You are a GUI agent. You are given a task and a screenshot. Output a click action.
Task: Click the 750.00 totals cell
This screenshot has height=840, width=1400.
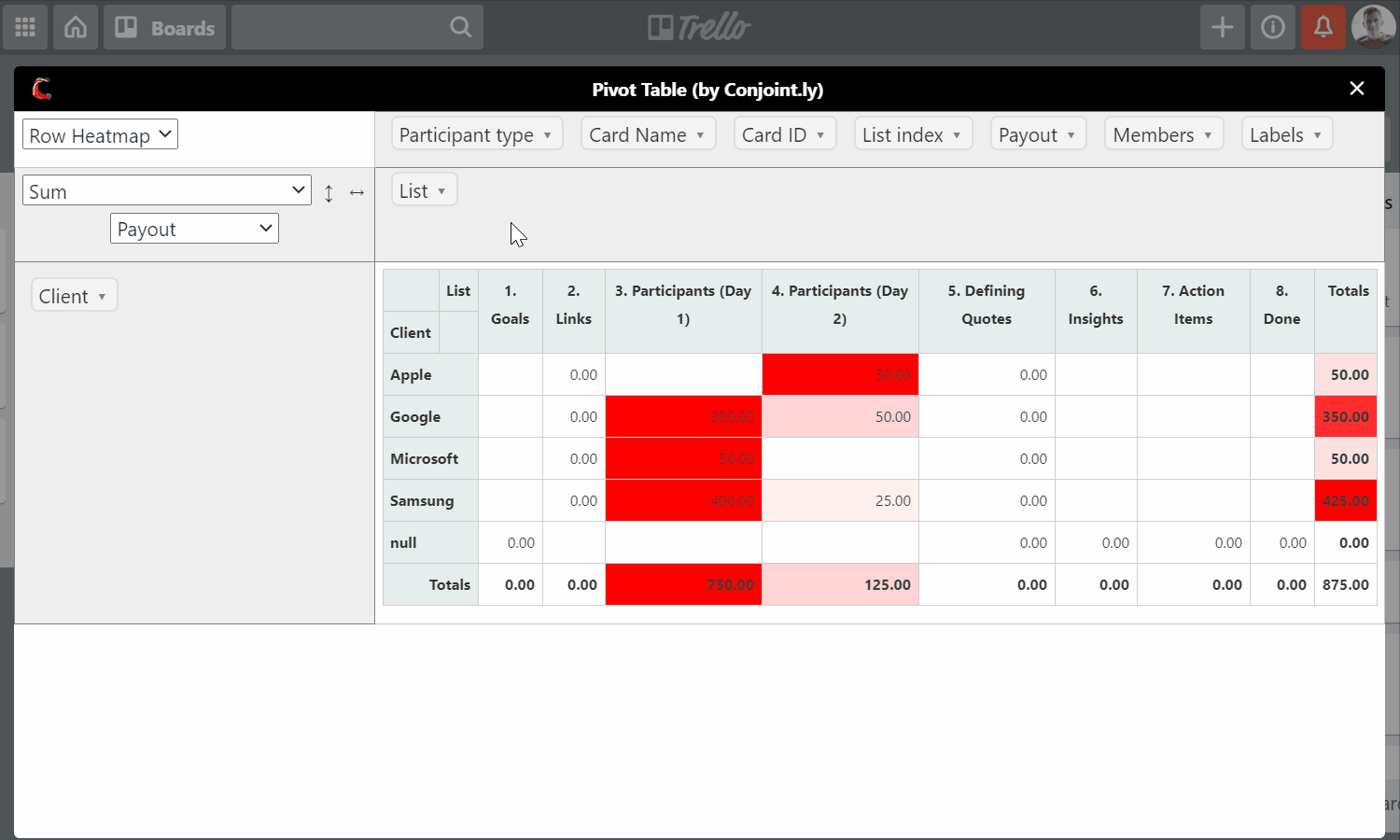[683, 584]
